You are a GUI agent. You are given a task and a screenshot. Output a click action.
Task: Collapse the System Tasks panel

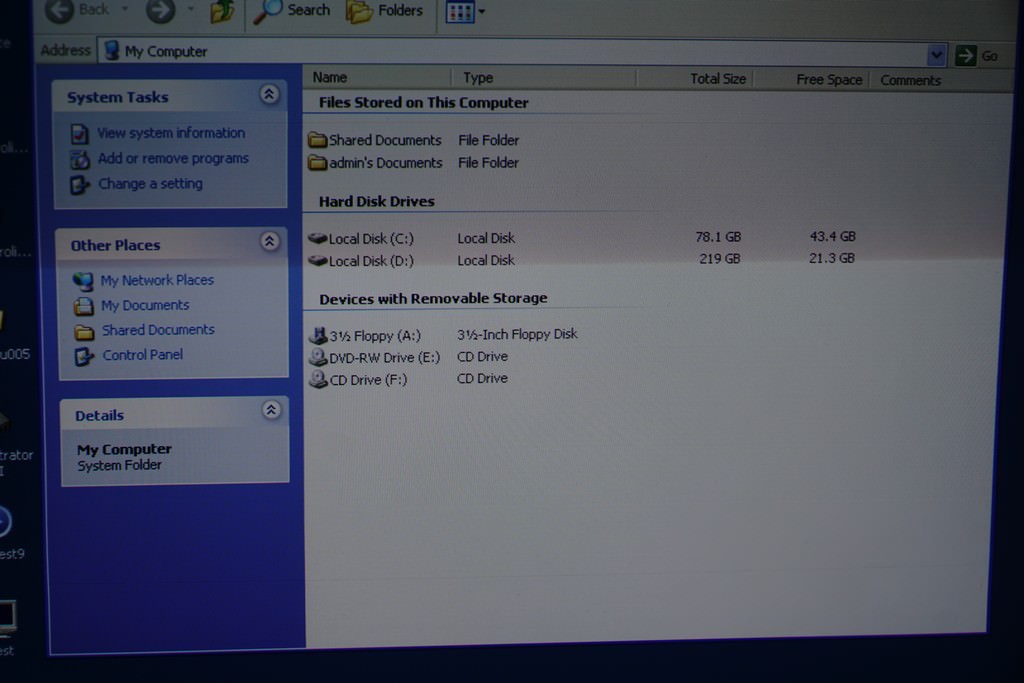tap(268, 94)
